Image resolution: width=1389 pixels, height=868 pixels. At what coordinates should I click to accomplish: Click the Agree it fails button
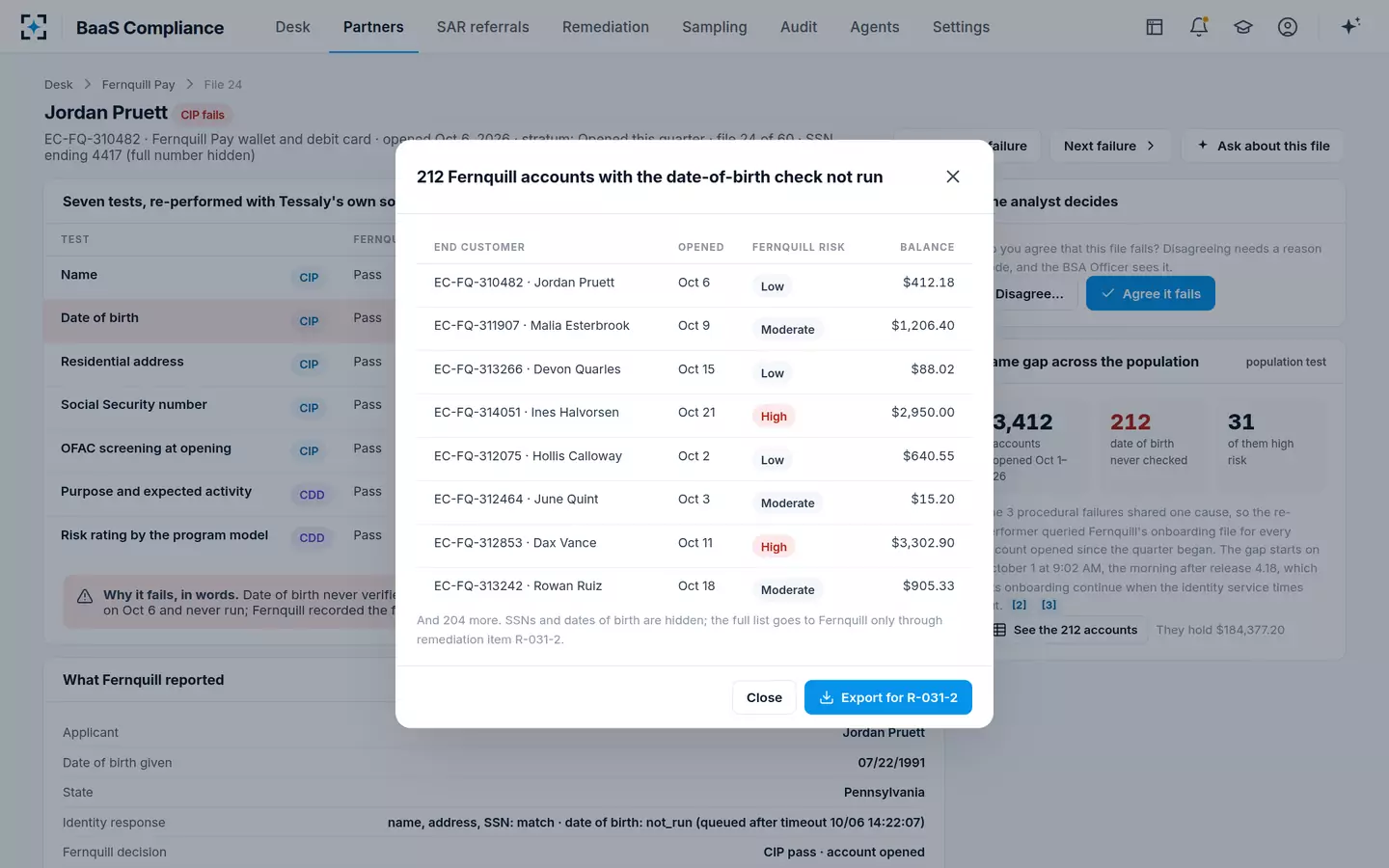[x=1151, y=293]
